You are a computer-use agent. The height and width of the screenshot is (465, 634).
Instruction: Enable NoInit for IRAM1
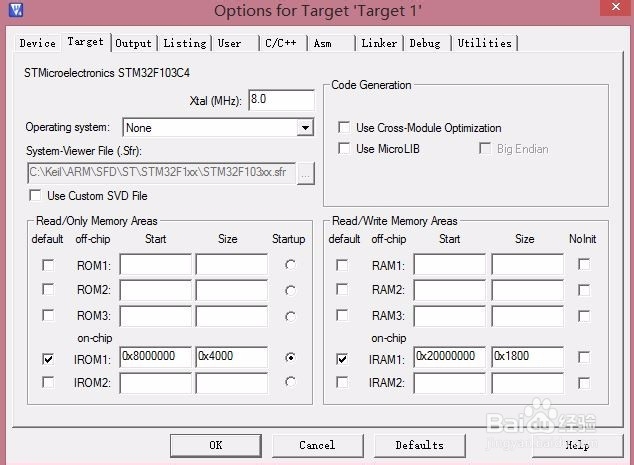click(584, 357)
